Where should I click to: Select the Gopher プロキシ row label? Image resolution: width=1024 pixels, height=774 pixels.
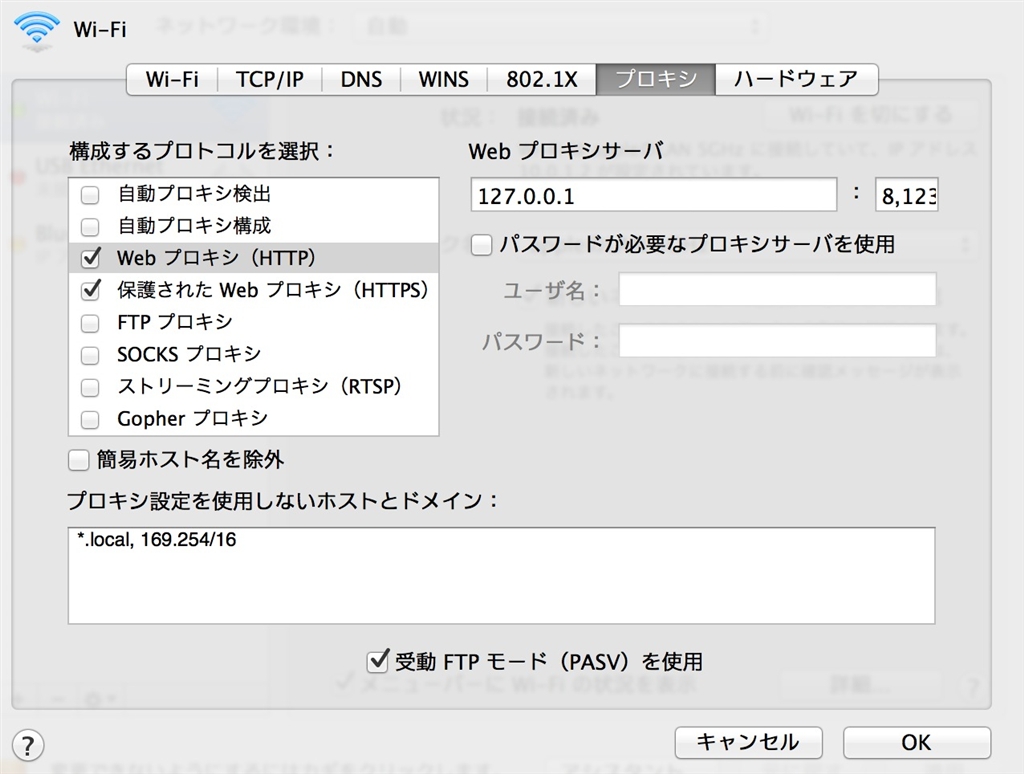point(192,419)
